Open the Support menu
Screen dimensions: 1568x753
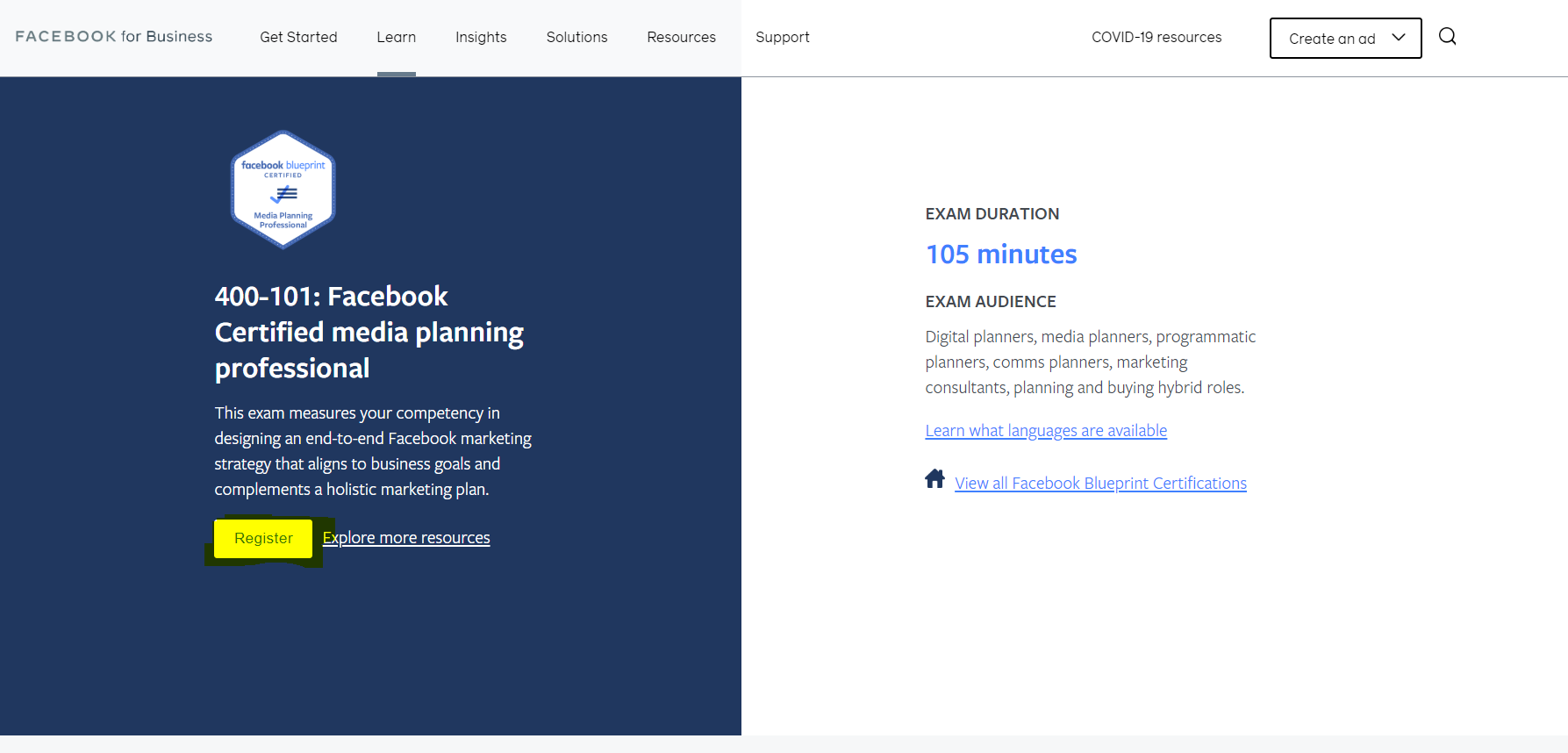[x=782, y=37]
